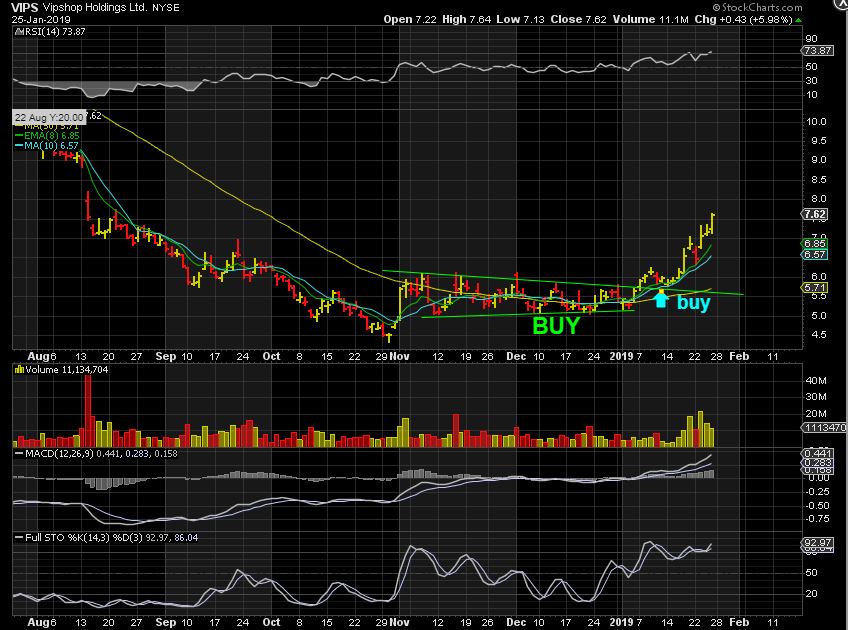Click the 40M label on the volume axis
Image resolution: width=848 pixels, height=630 pixels.
(816, 381)
